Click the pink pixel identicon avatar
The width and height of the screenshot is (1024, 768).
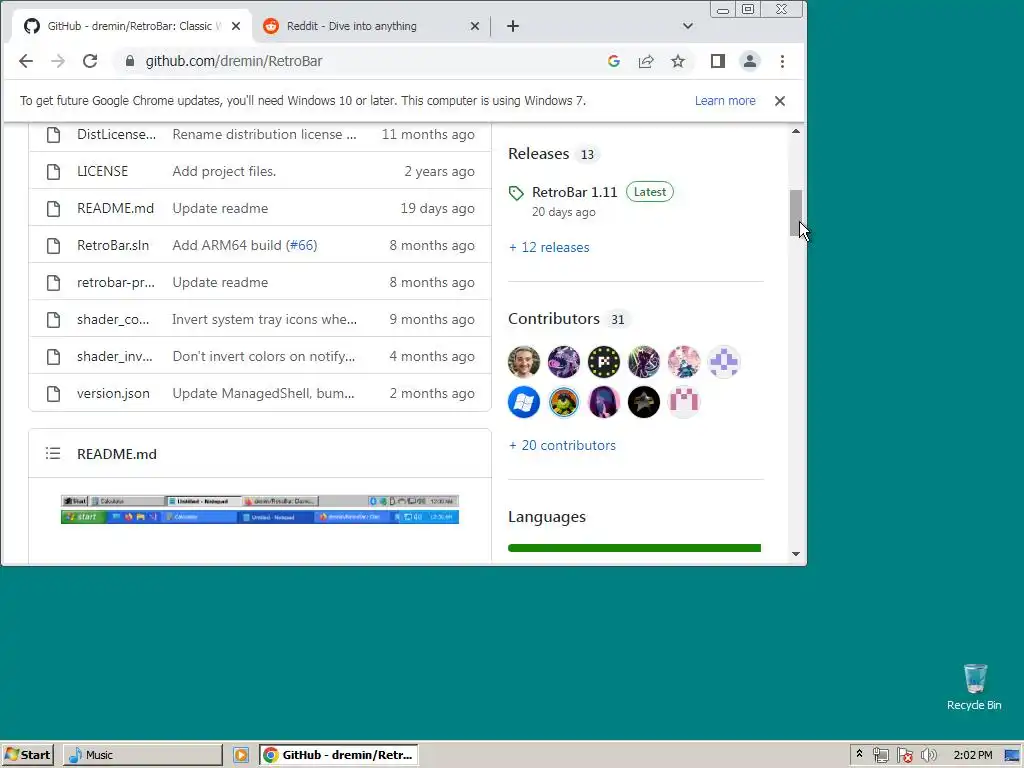coord(684,402)
